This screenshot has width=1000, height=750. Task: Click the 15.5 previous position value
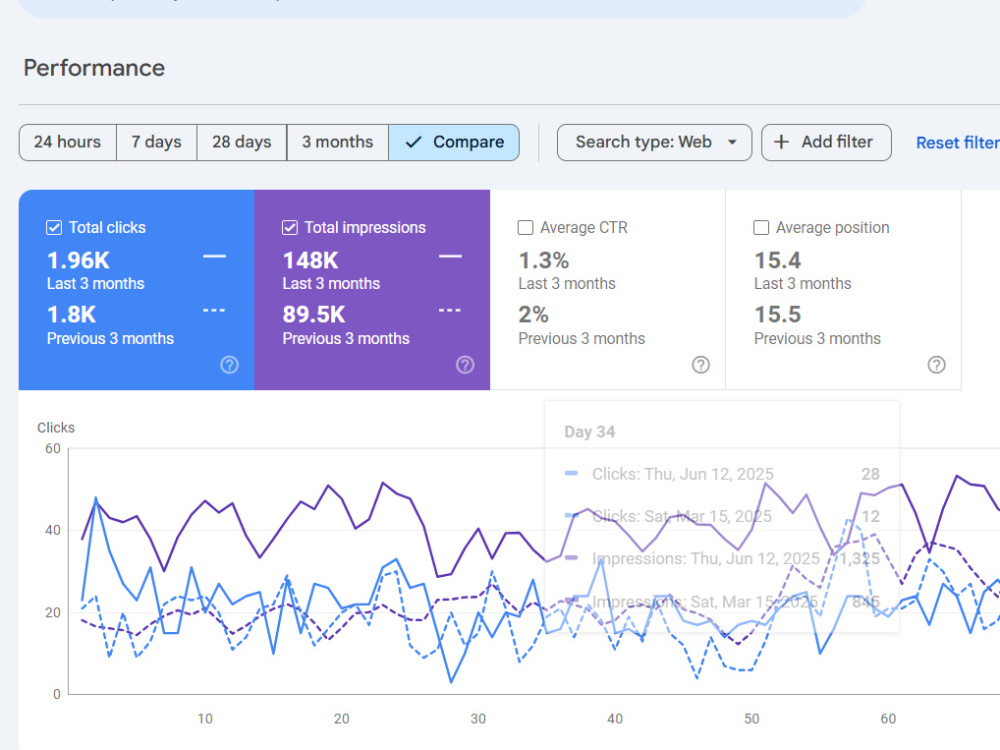(x=777, y=314)
